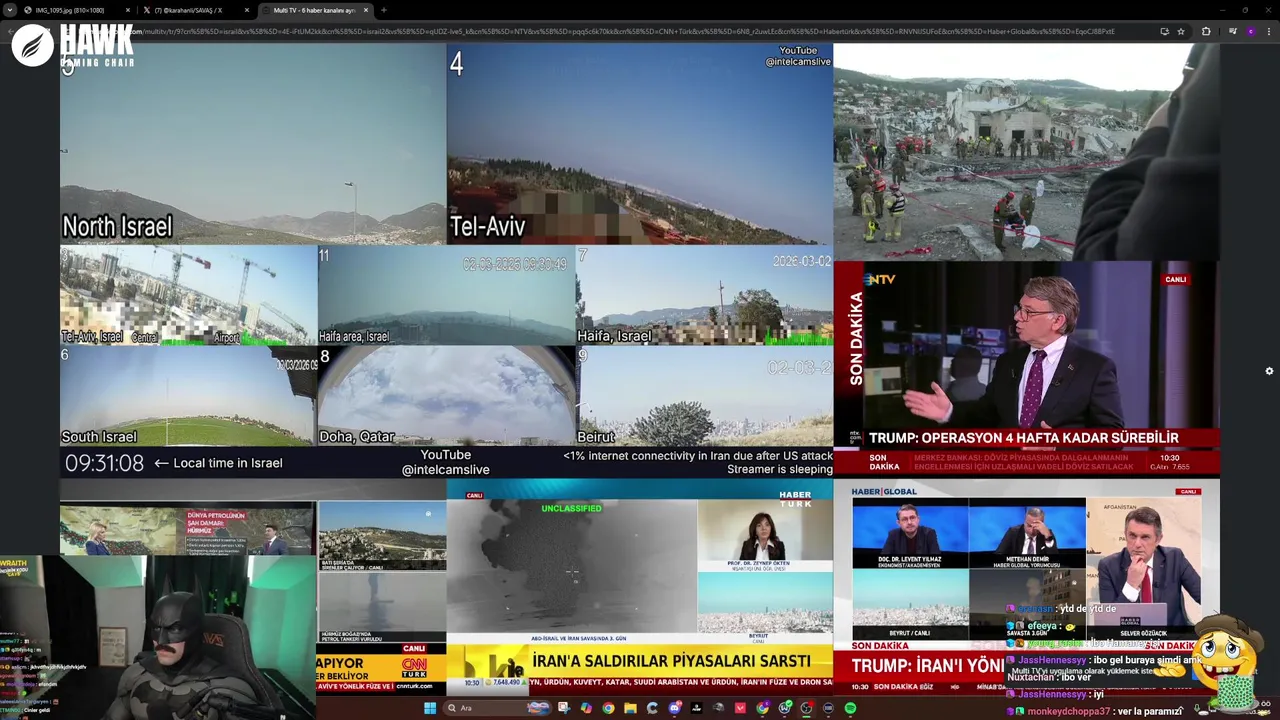Click the streamer's Batman webcam overlay
Image resolution: width=1280 pixels, height=720 pixels.
tap(158, 637)
